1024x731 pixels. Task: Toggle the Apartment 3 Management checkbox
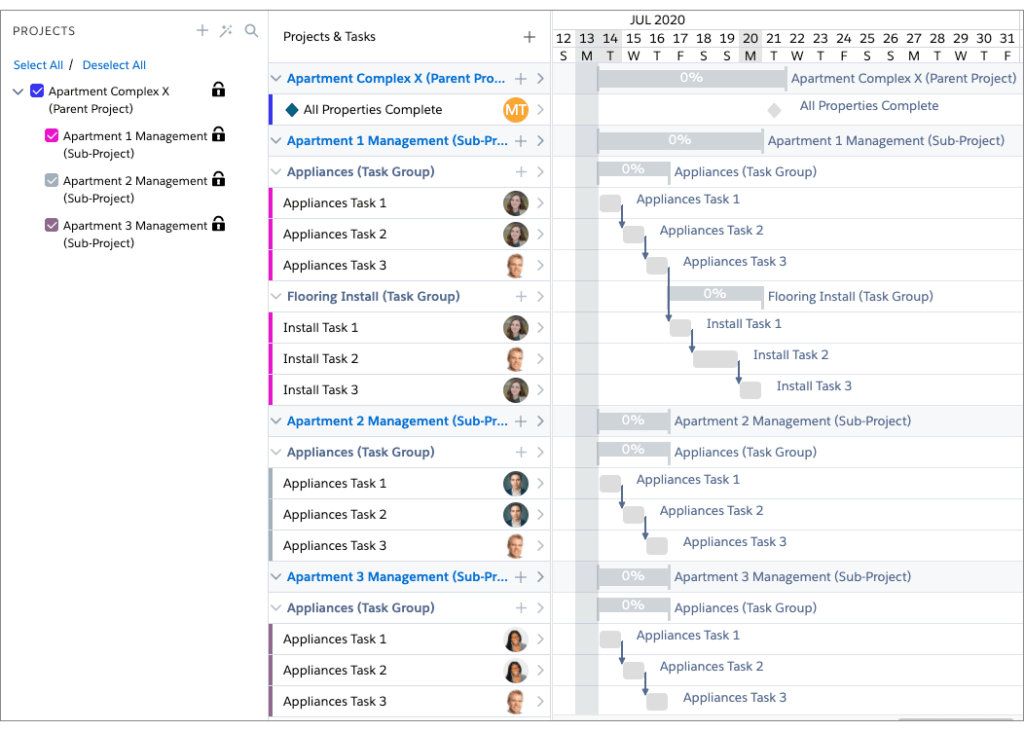click(52, 225)
